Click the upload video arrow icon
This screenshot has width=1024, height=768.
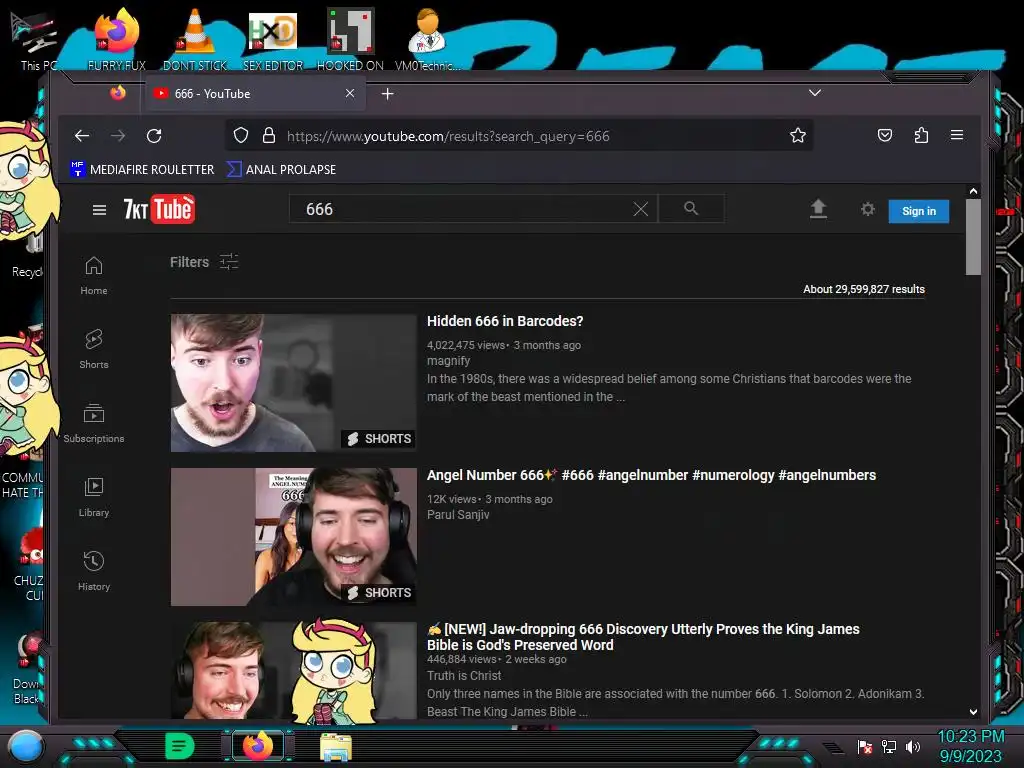tap(818, 209)
